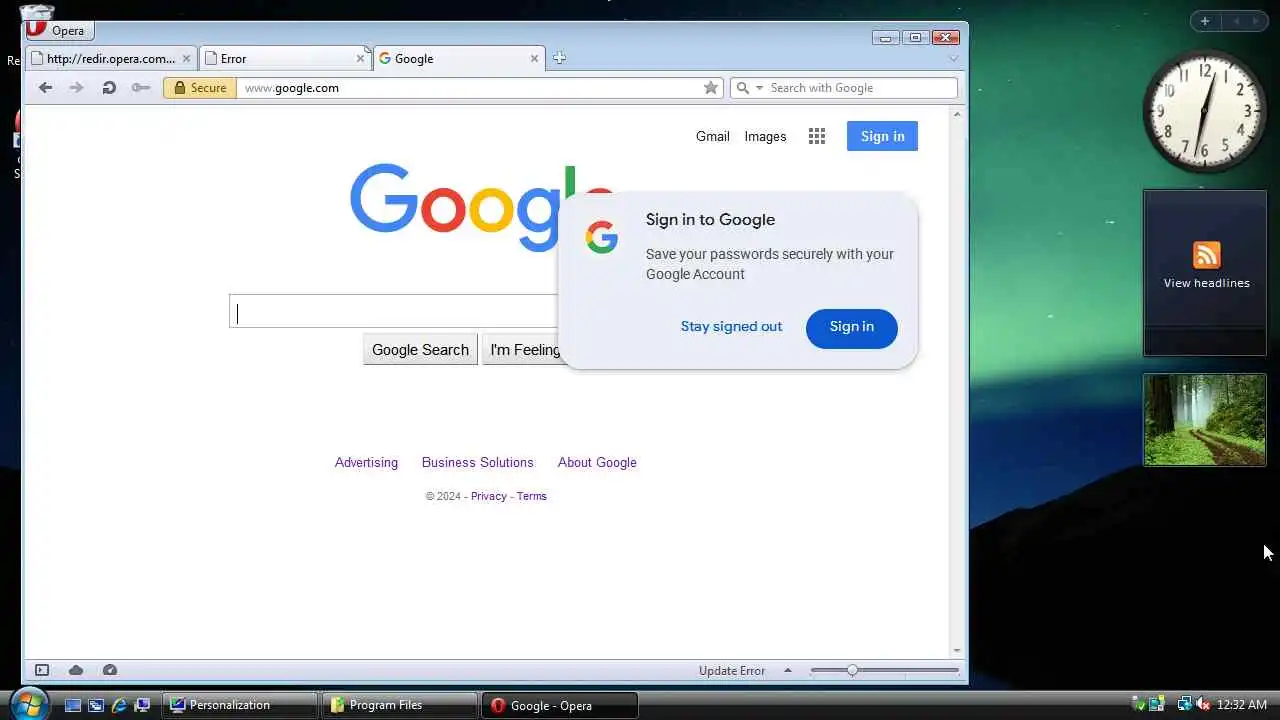Switch to the Error tab
This screenshot has height=720, width=1280.
(284, 59)
